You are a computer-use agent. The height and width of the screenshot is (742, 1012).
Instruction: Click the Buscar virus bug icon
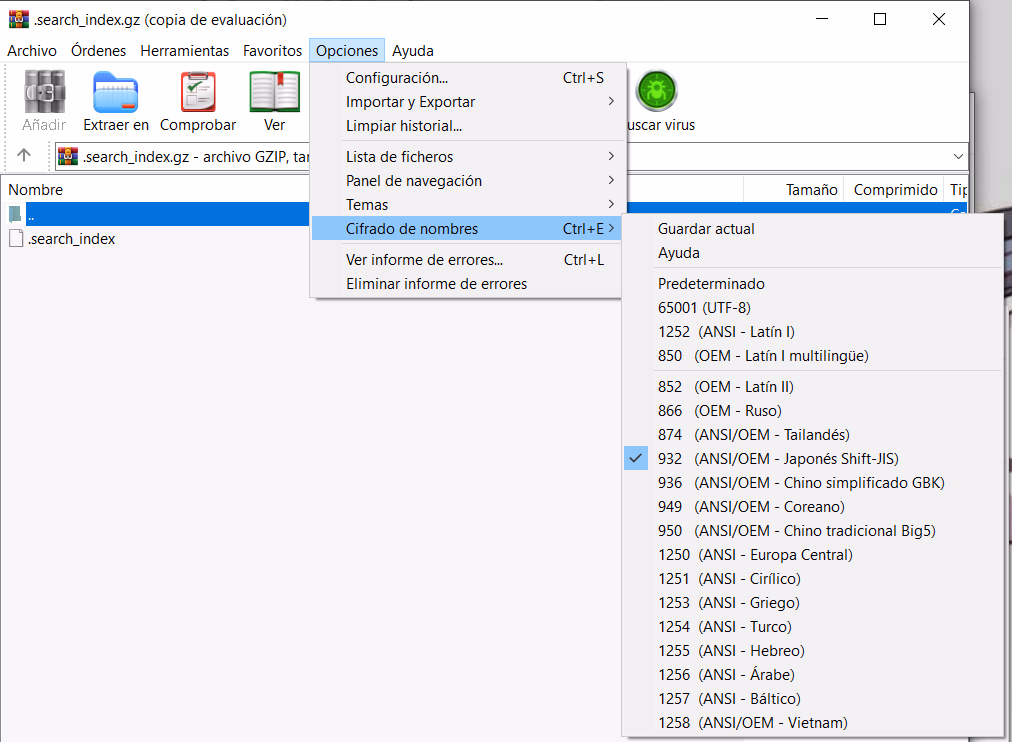[657, 92]
